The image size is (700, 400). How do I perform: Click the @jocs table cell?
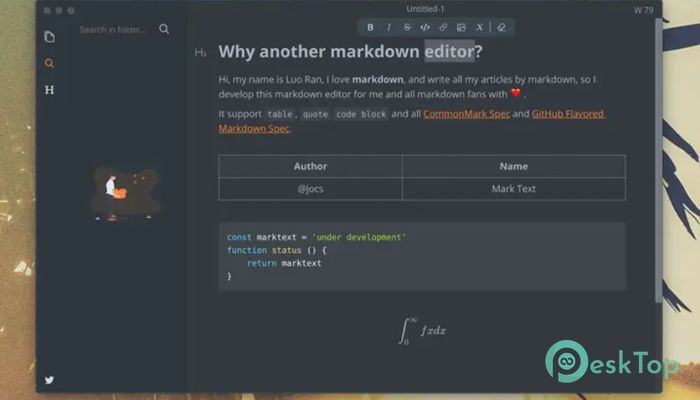[x=310, y=189]
